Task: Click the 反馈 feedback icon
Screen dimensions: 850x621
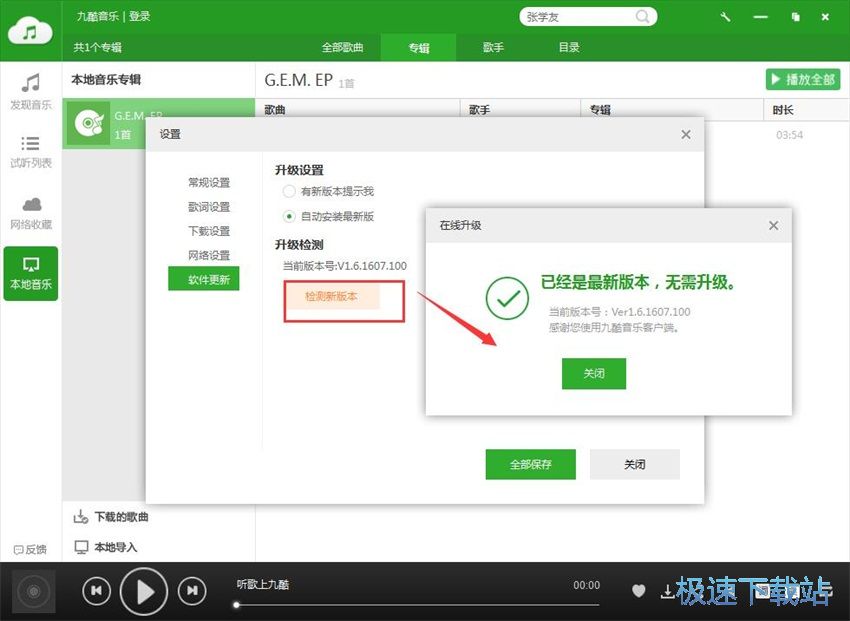Action: 30,549
